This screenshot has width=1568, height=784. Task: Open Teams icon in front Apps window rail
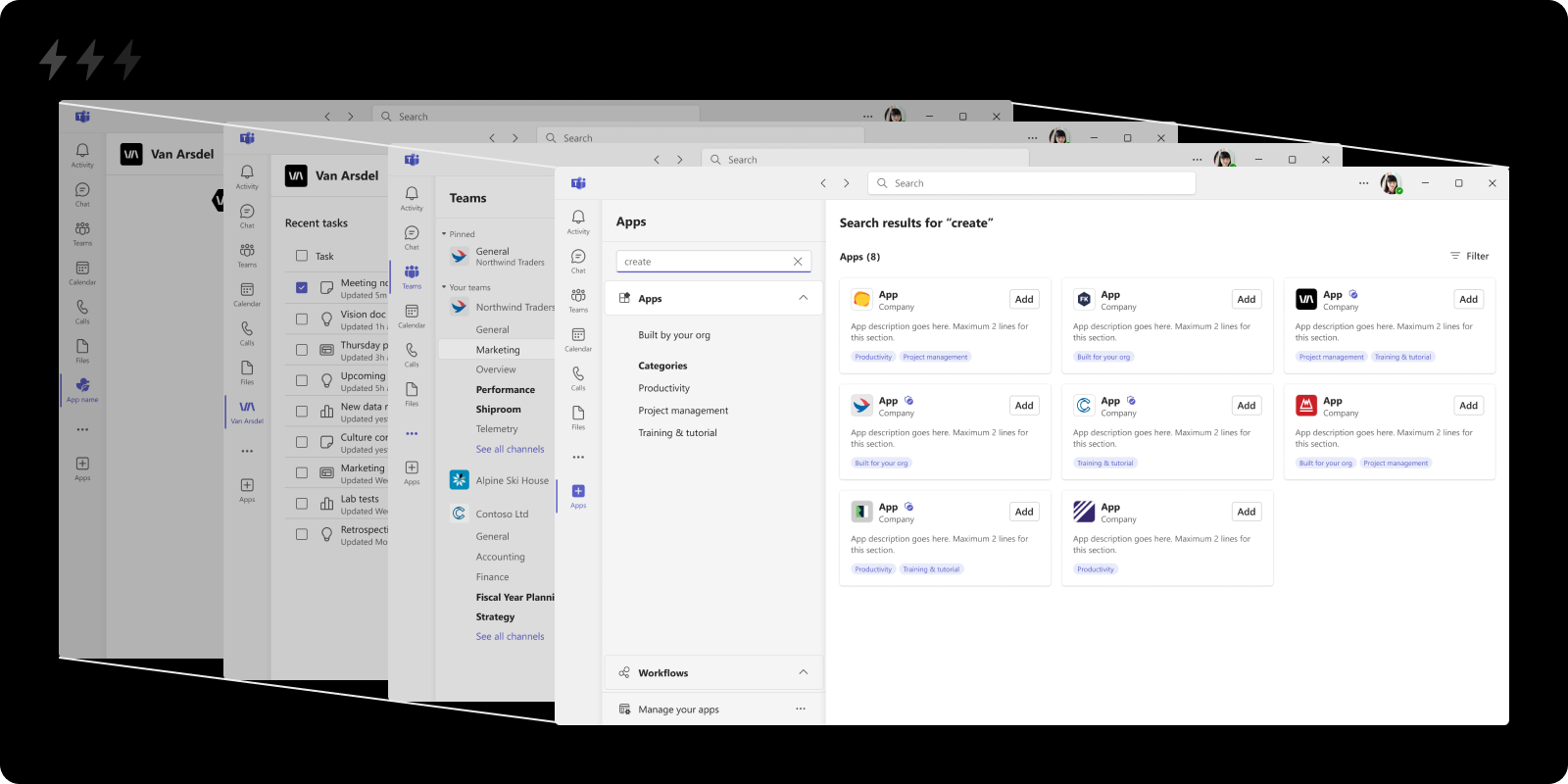pyautogui.click(x=578, y=300)
